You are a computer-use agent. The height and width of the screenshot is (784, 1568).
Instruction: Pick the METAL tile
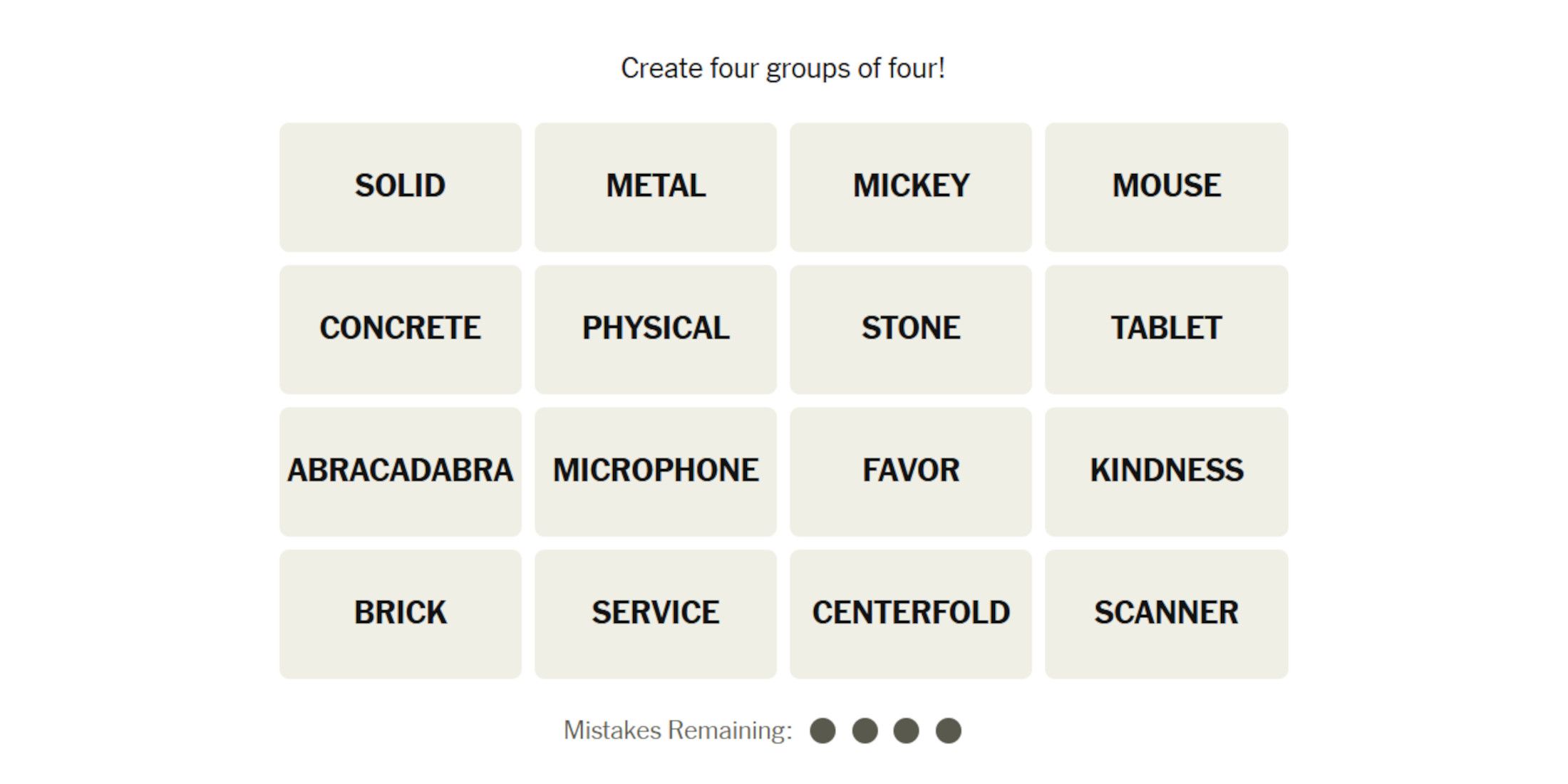click(655, 187)
